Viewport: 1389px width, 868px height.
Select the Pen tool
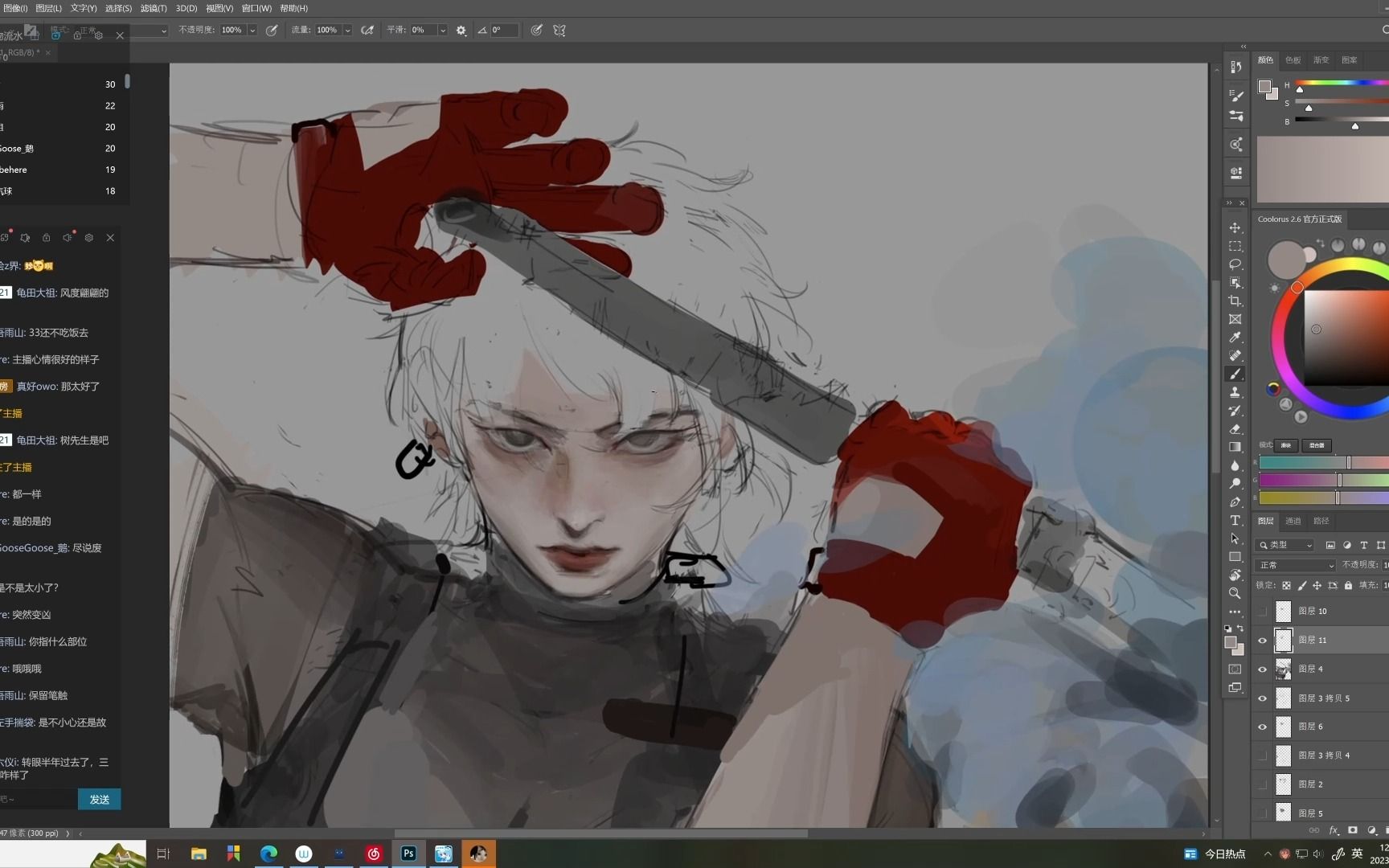tap(1235, 502)
